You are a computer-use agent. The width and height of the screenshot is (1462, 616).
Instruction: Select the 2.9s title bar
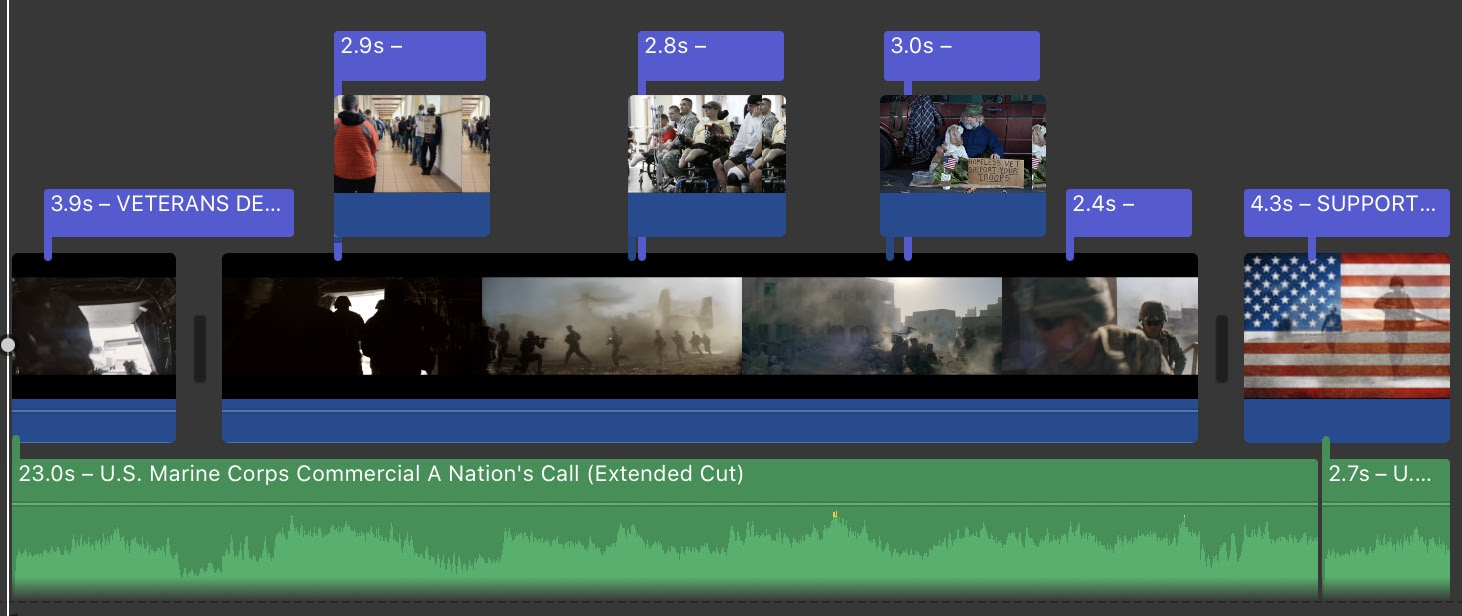click(x=410, y=56)
